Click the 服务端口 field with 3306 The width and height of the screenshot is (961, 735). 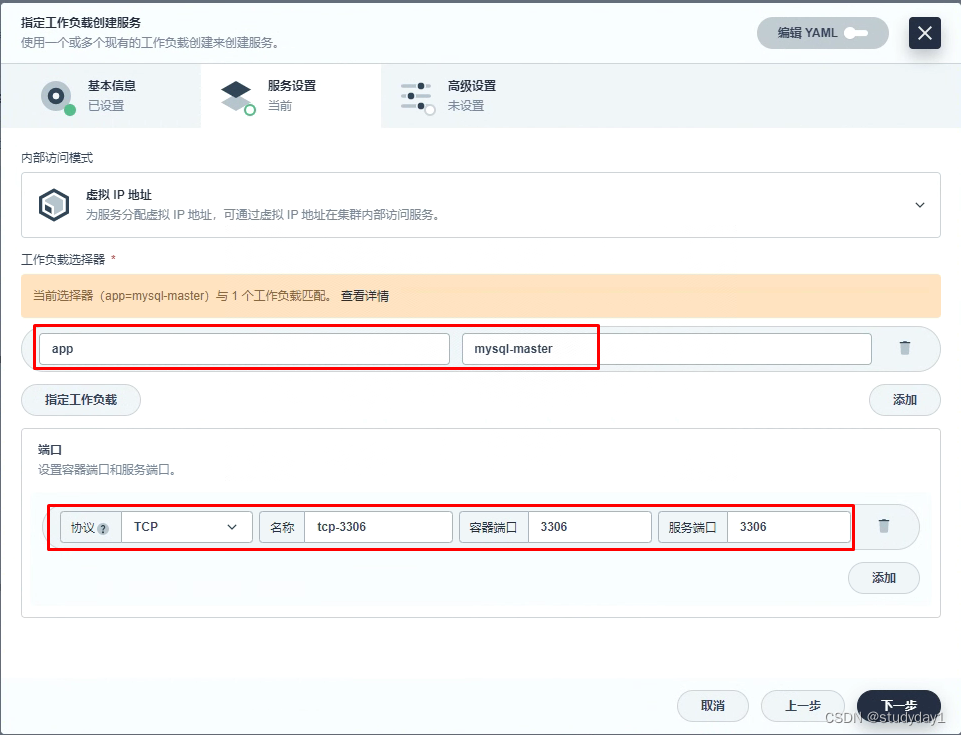[x=789, y=527]
